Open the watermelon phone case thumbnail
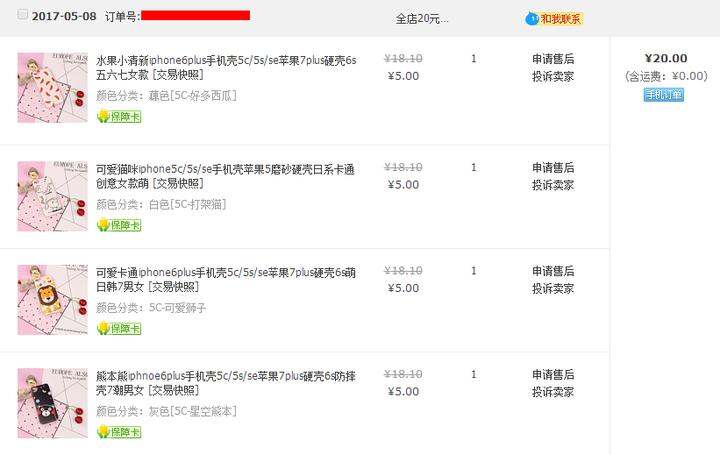 point(52,88)
